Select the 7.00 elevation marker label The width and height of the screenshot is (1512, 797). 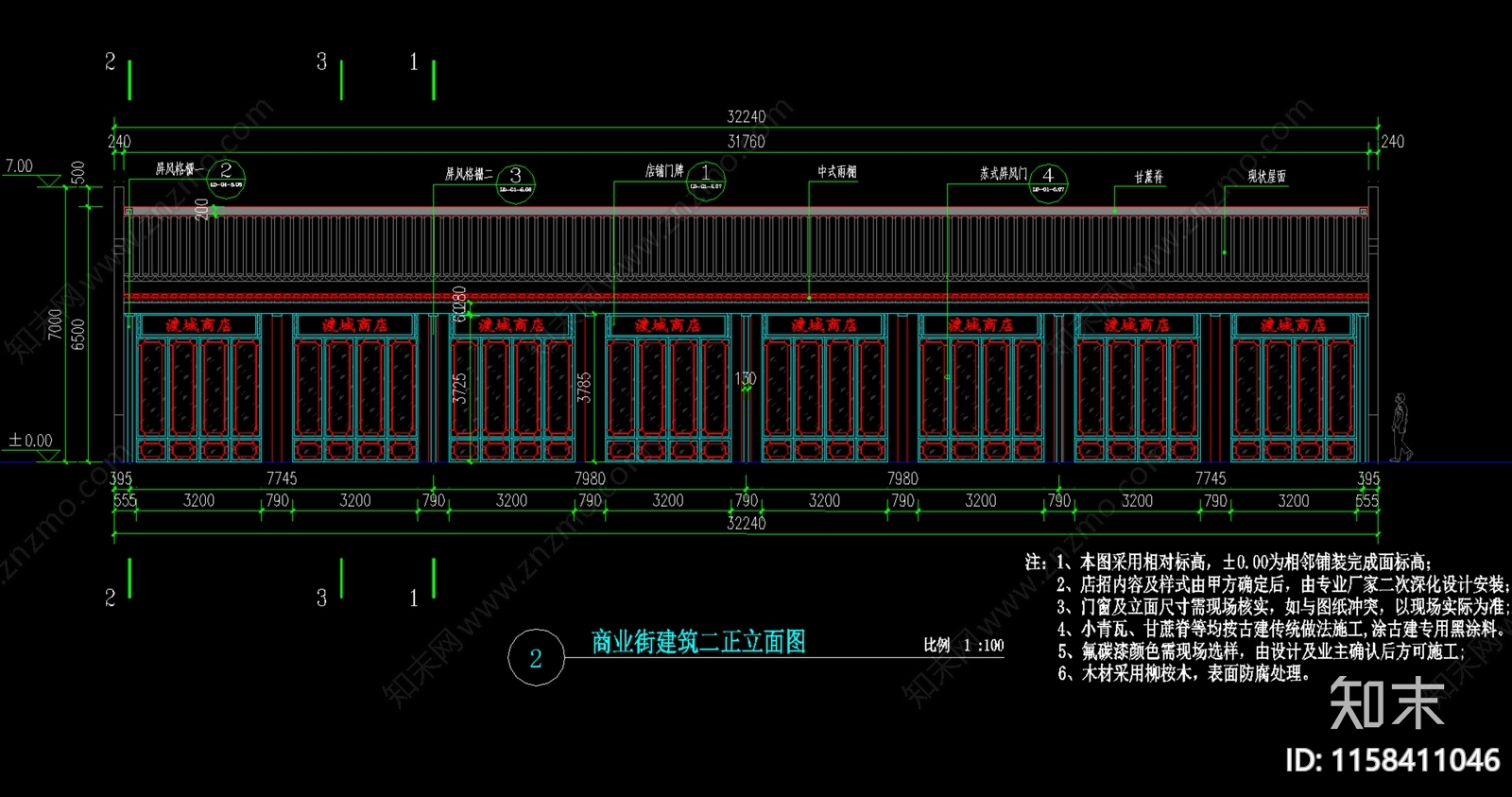(x=19, y=166)
